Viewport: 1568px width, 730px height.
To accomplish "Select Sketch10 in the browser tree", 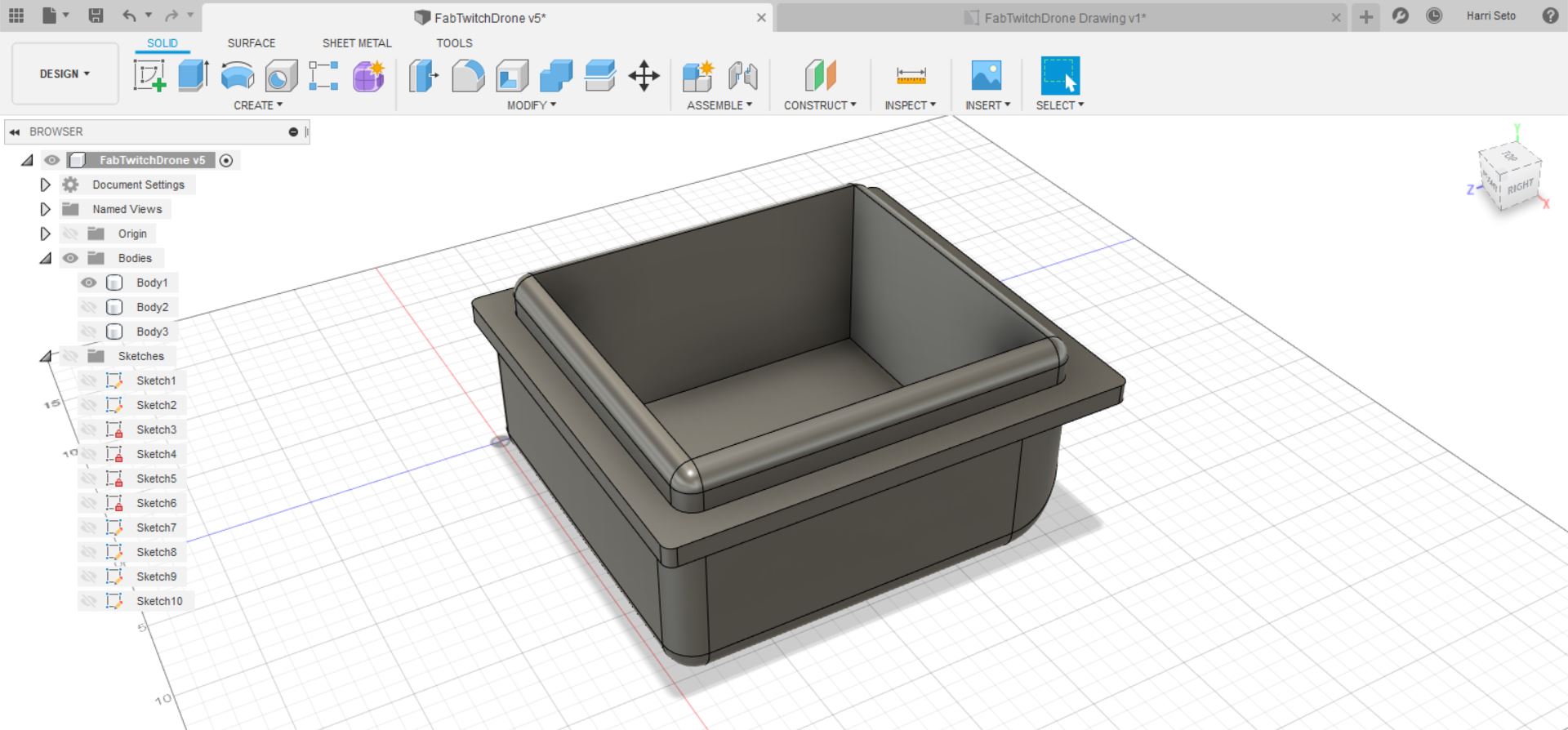I will coord(159,601).
